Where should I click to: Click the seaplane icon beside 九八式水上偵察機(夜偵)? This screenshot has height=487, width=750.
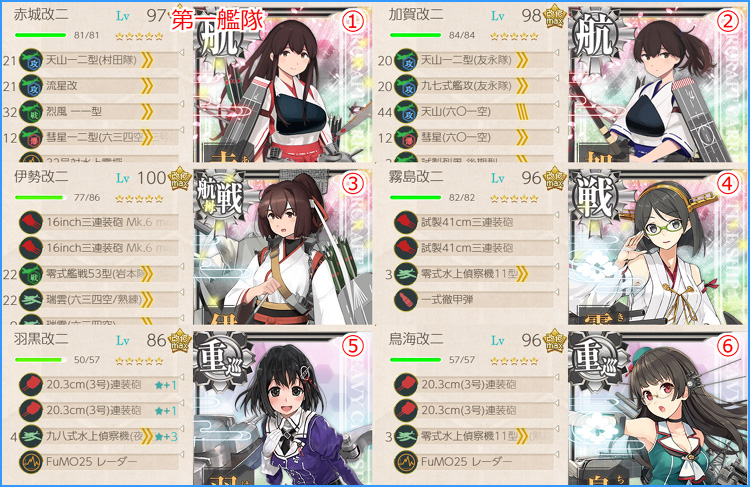click(31, 436)
